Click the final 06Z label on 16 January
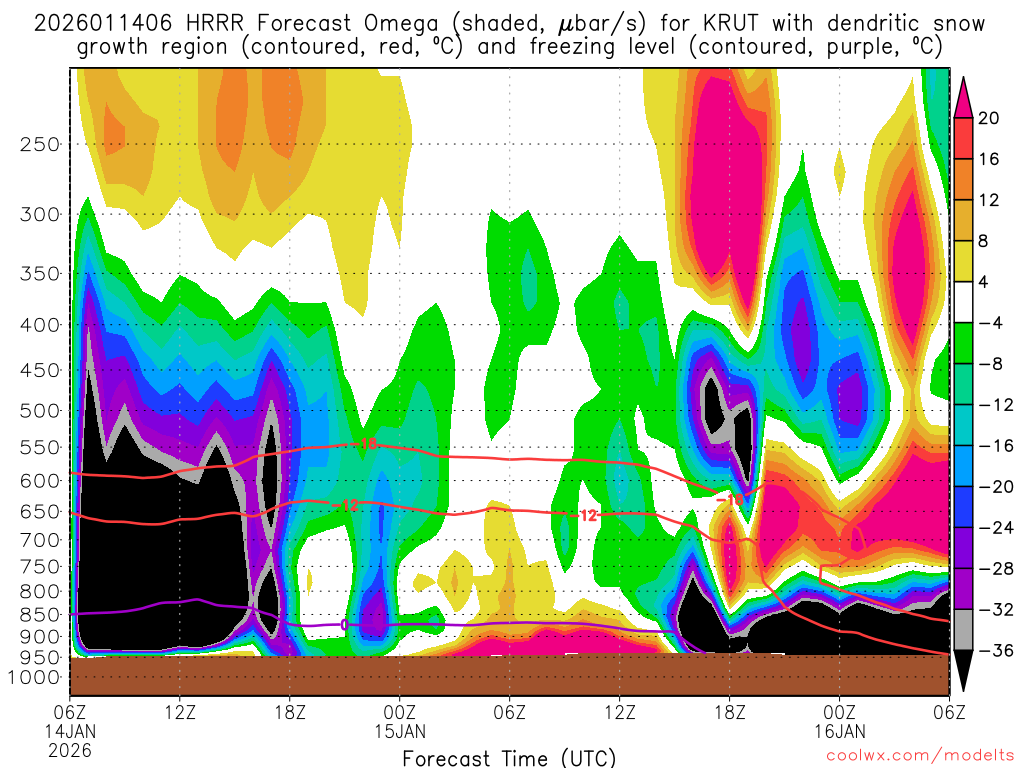The height and width of the screenshot is (768, 1024). click(949, 712)
